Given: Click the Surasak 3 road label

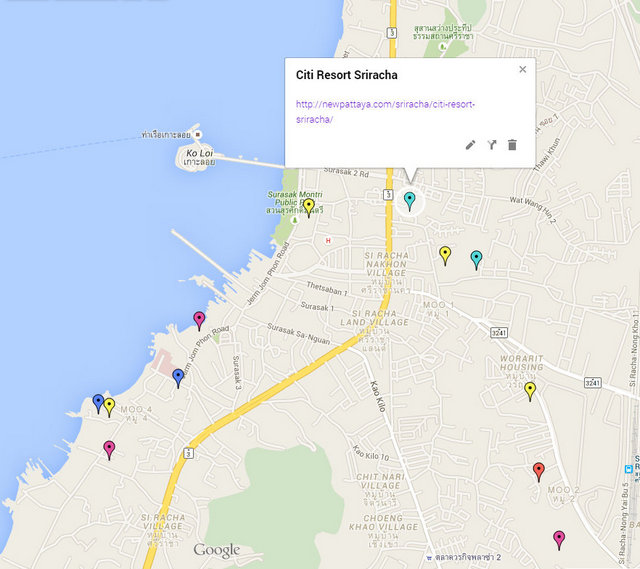Looking at the screenshot, I should pos(237,372).
